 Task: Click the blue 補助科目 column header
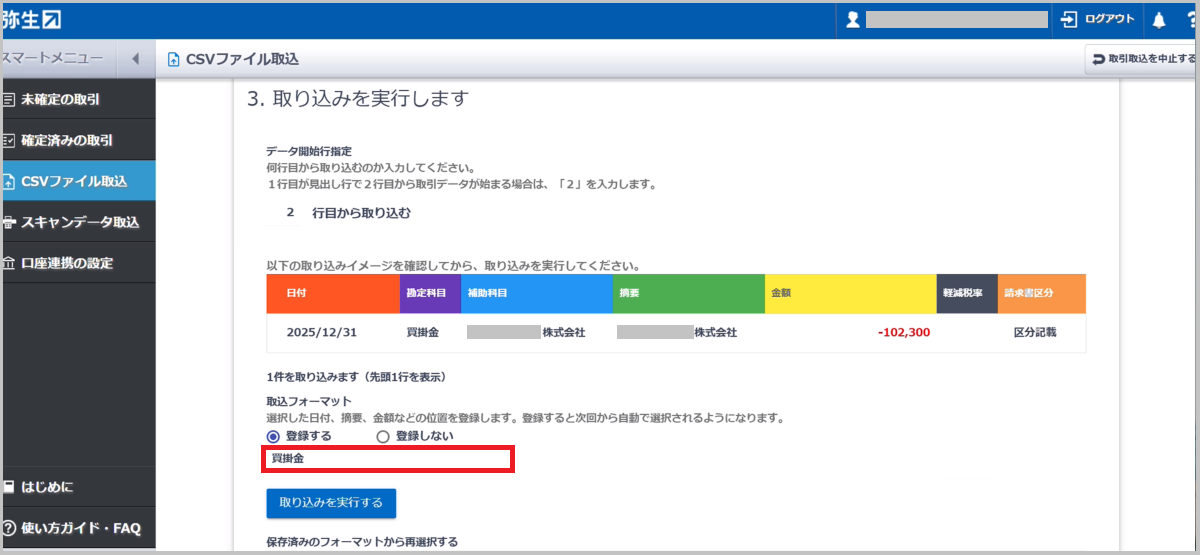pyautogui.click(x=537, y=294)
